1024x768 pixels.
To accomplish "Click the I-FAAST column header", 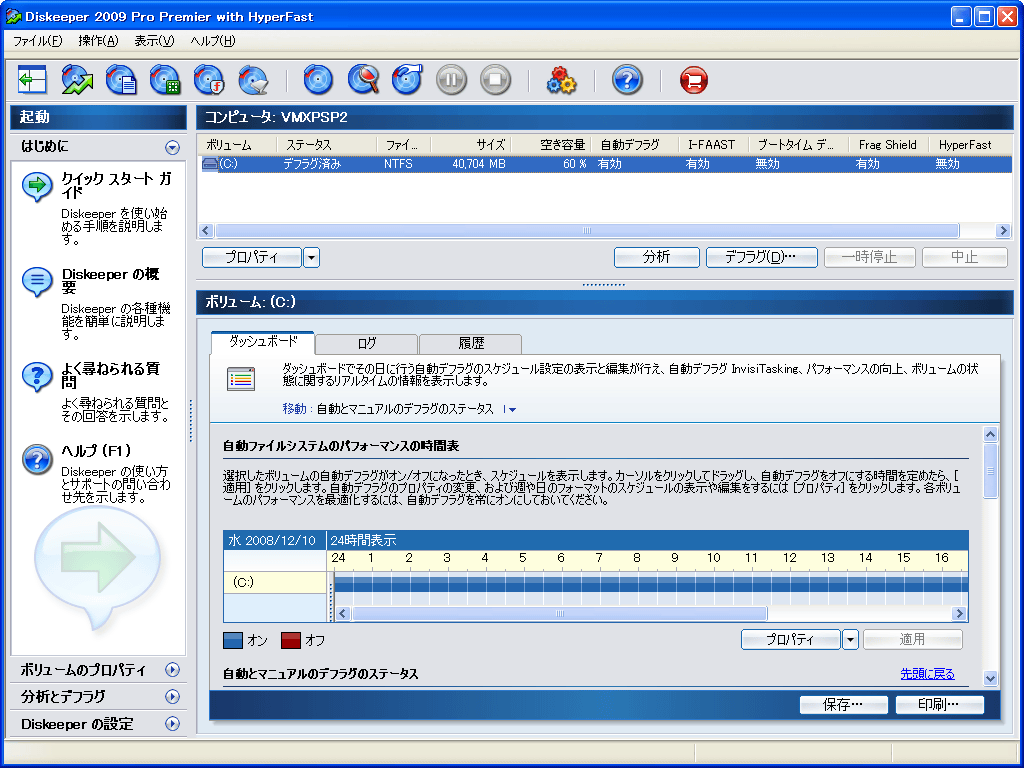I will tap(714, 145).
